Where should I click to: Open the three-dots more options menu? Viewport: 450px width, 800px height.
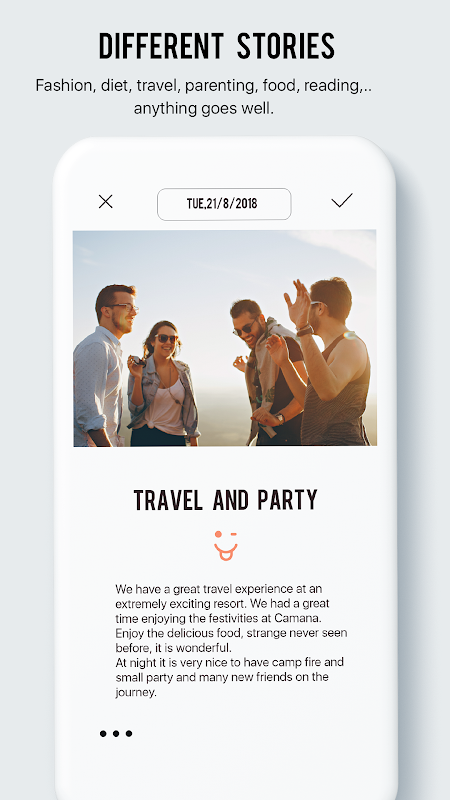(116, 734)
